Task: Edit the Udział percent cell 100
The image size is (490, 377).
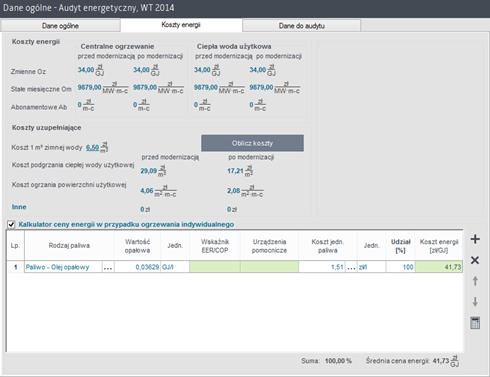Action: (x=400, y=267)
